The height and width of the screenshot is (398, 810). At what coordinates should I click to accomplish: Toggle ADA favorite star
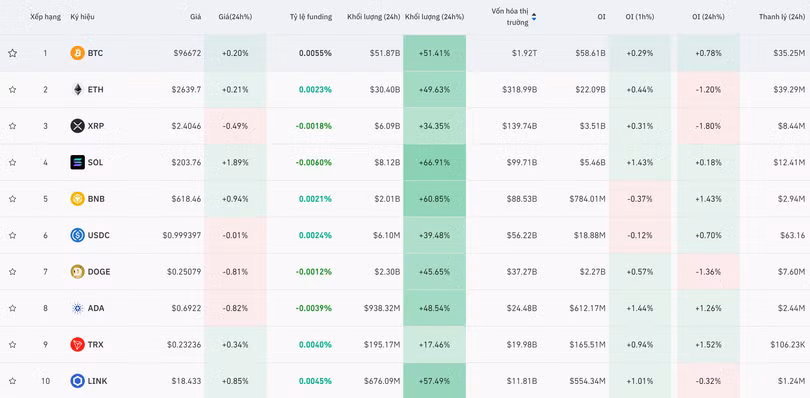[12, 308]
